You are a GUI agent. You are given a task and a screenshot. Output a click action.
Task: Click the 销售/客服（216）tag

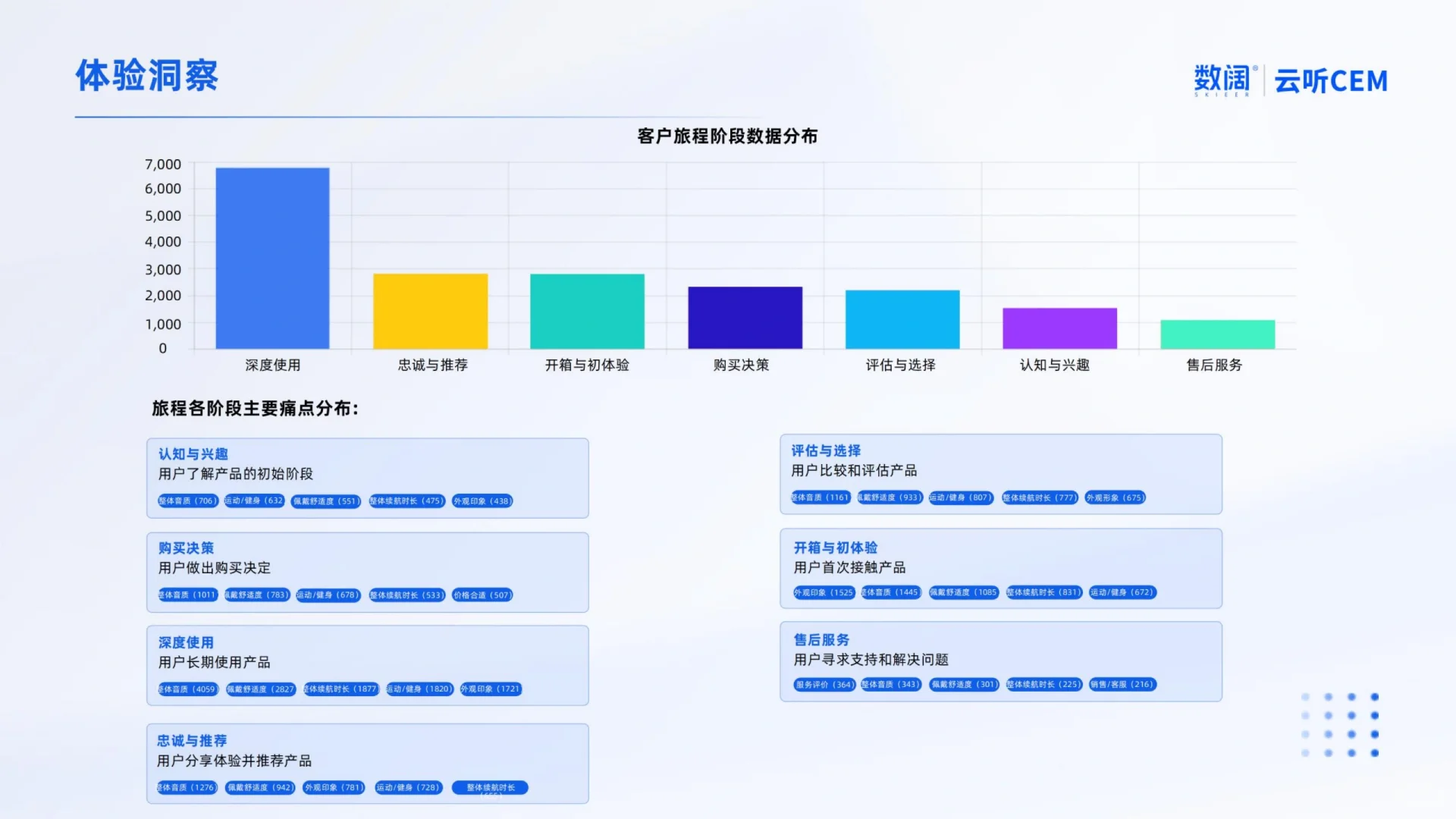[x=1122, y=685]
